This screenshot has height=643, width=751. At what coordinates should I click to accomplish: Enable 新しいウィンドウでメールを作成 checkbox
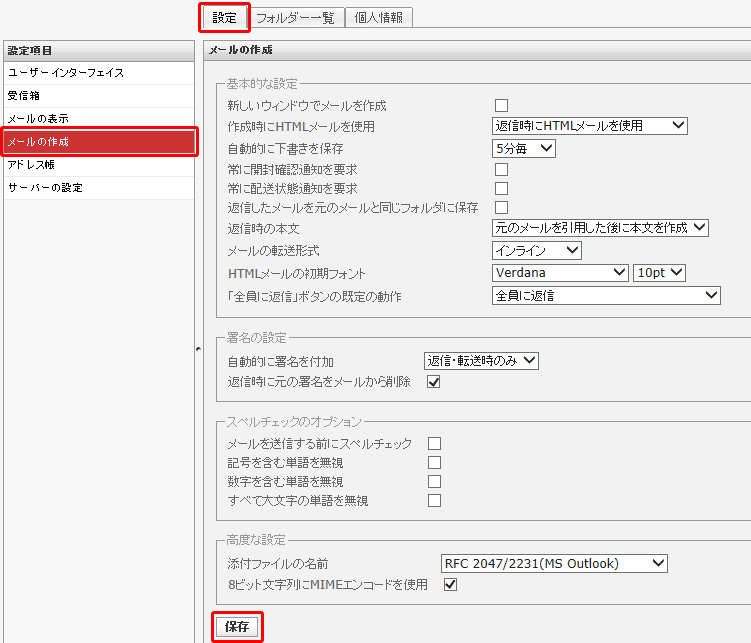pyautogui.click(x=501, y=105)
